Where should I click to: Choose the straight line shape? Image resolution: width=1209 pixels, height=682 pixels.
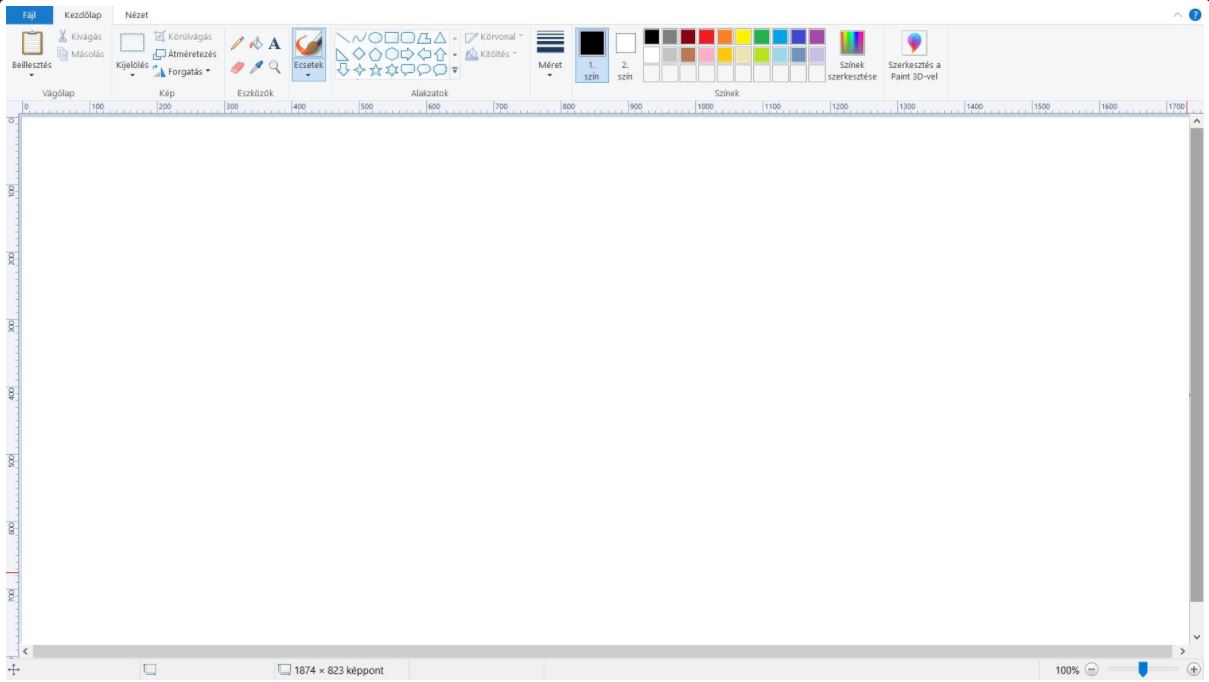tap(342, 37)
